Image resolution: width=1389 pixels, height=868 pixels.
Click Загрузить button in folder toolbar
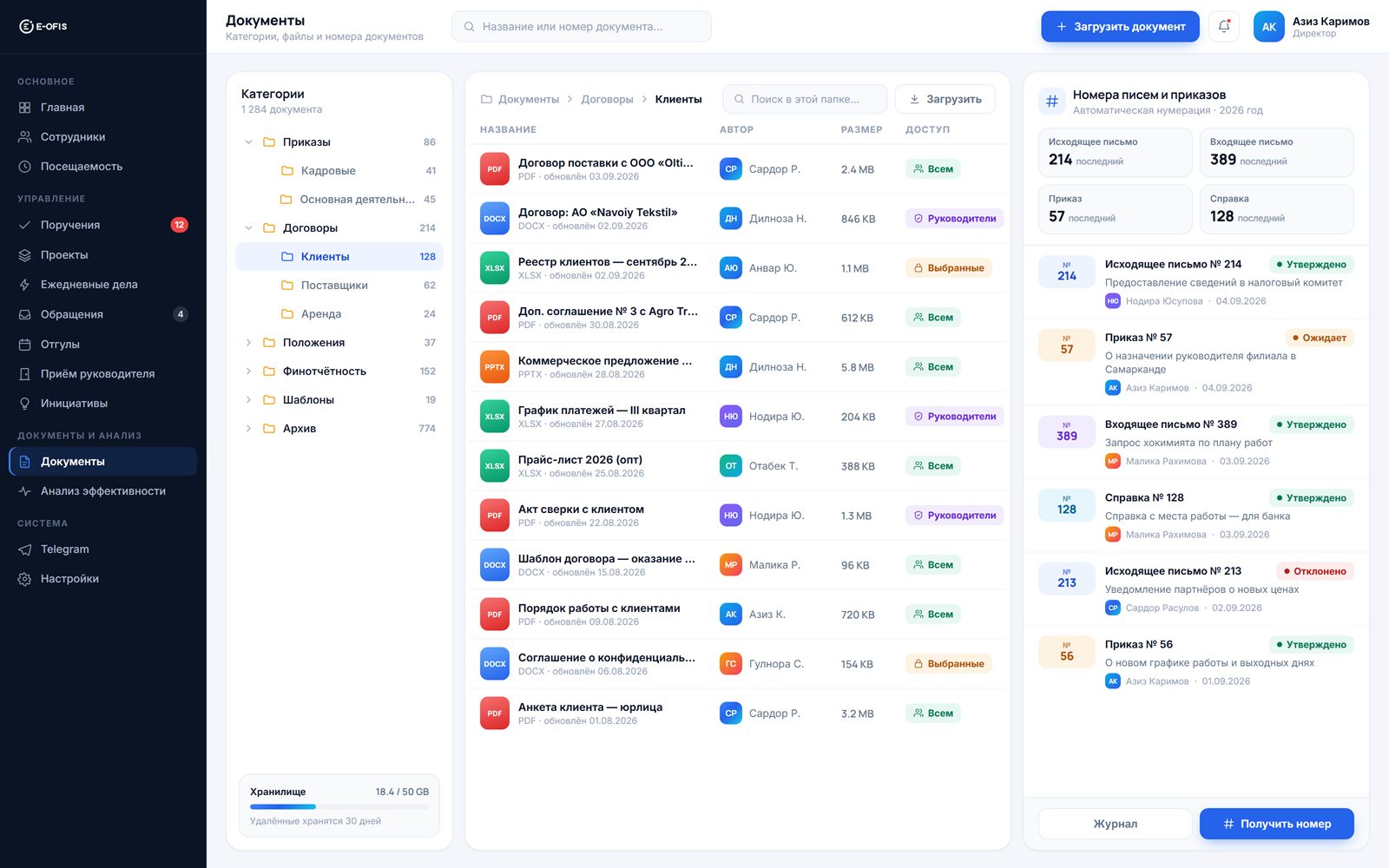pyautogui.click(x=945, y=99)
